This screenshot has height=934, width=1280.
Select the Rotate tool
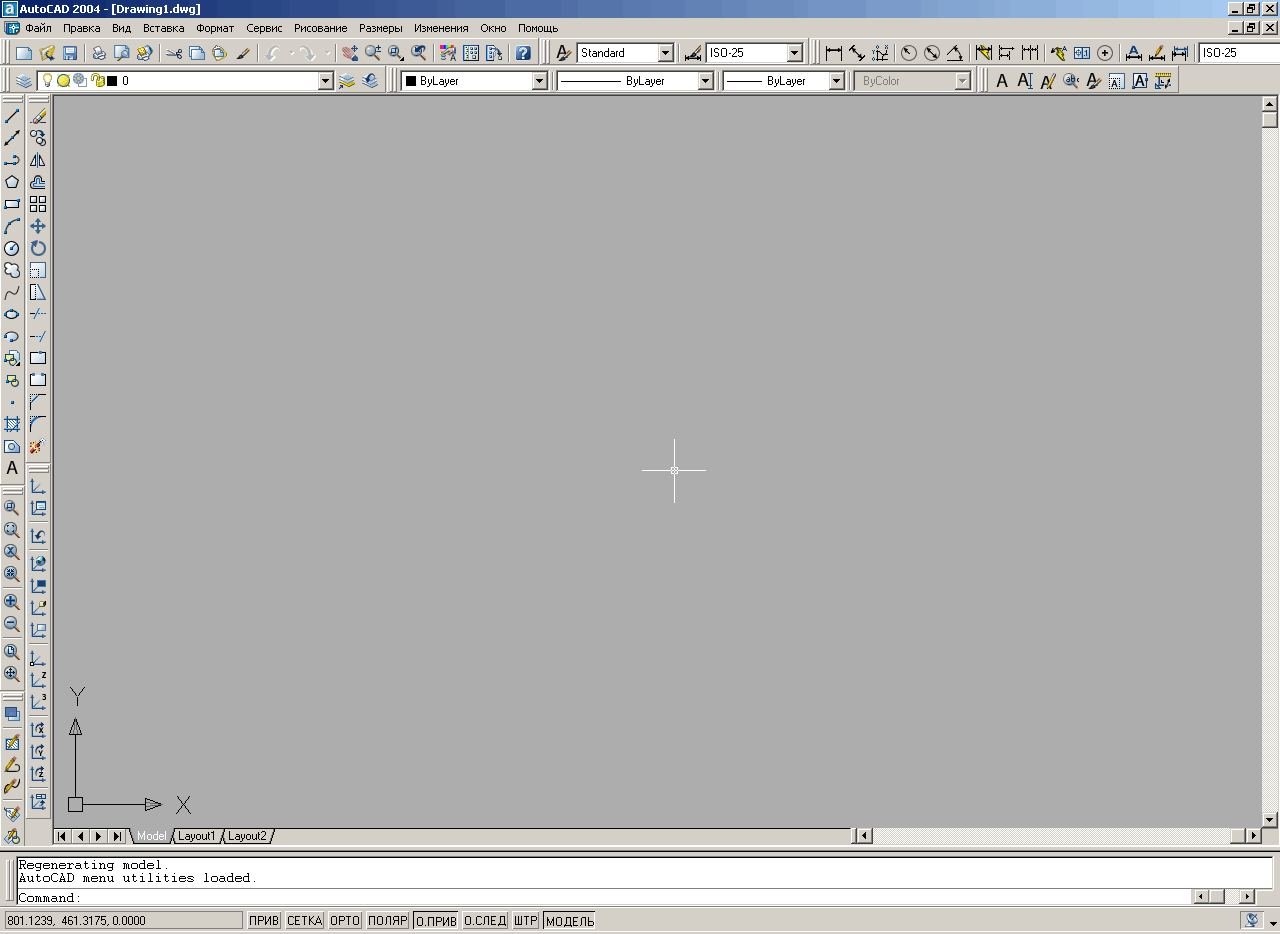click(x=38, y=248)
